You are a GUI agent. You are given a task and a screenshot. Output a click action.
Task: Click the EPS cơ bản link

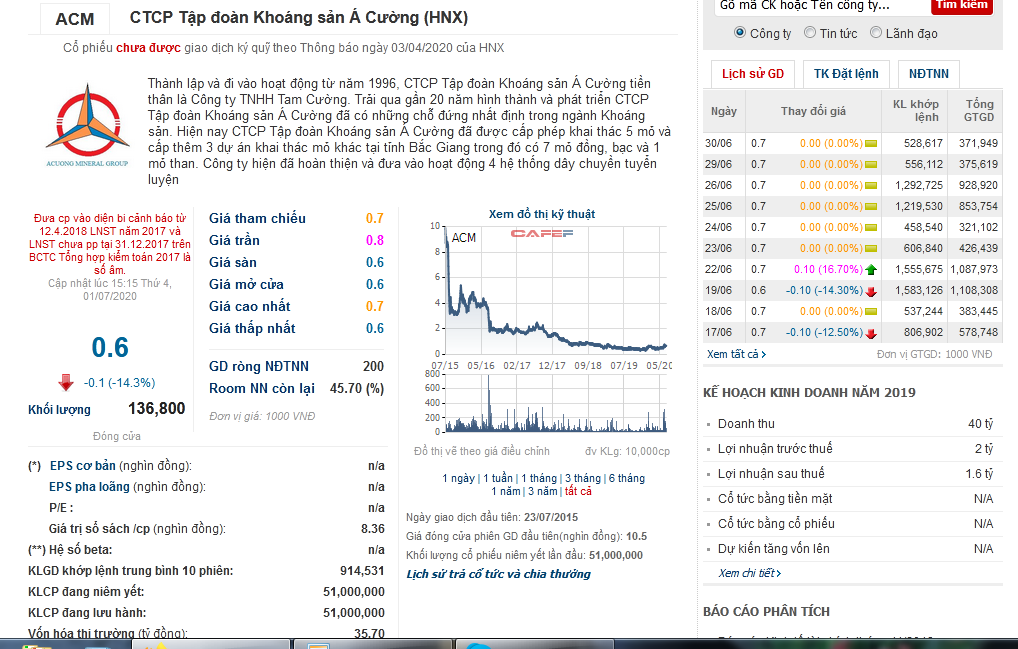[x=82, y=466]
